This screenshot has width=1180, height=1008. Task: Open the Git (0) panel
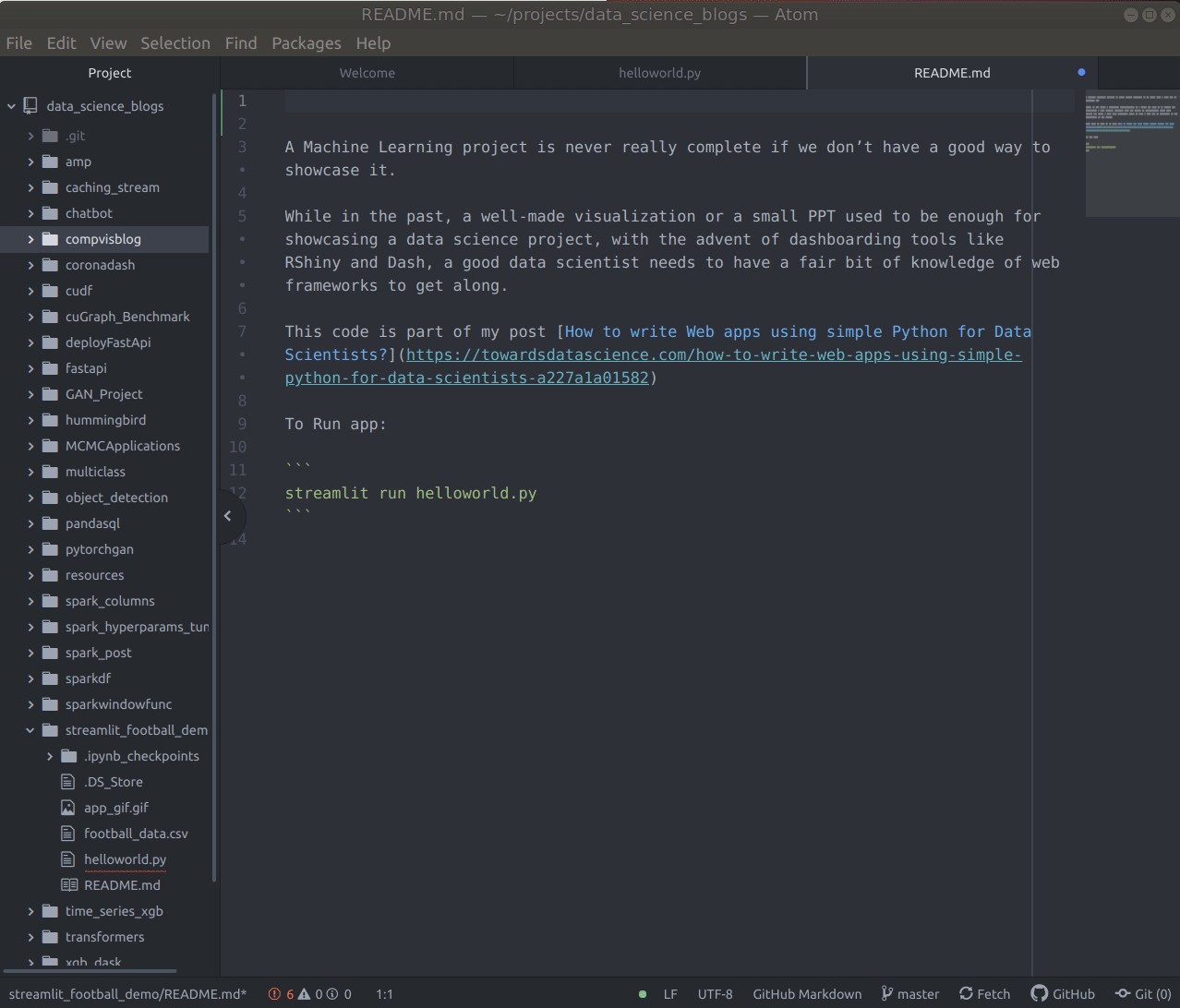click(1143, 994)
